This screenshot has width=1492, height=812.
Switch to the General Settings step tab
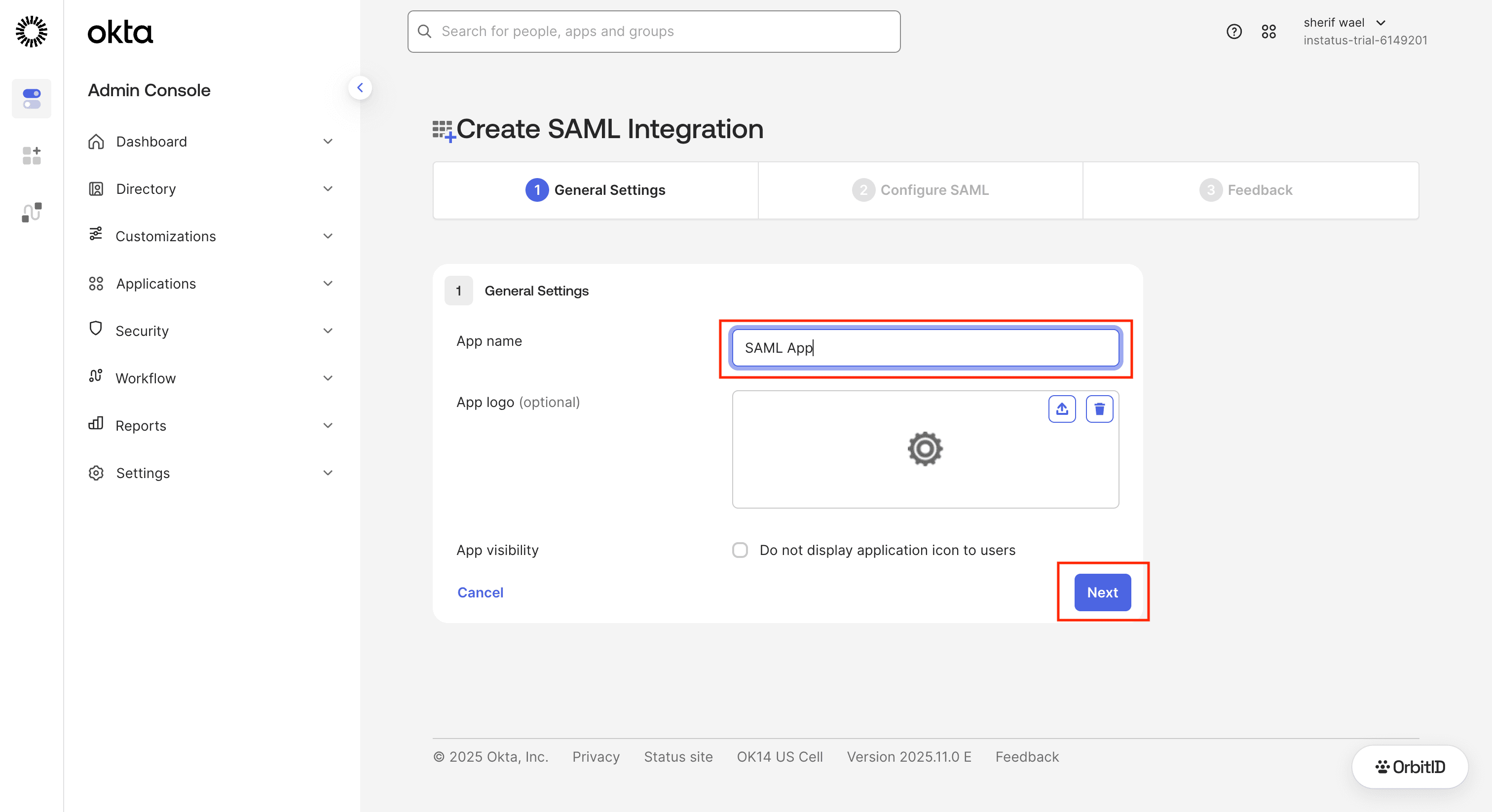click(x=596, y=190)
